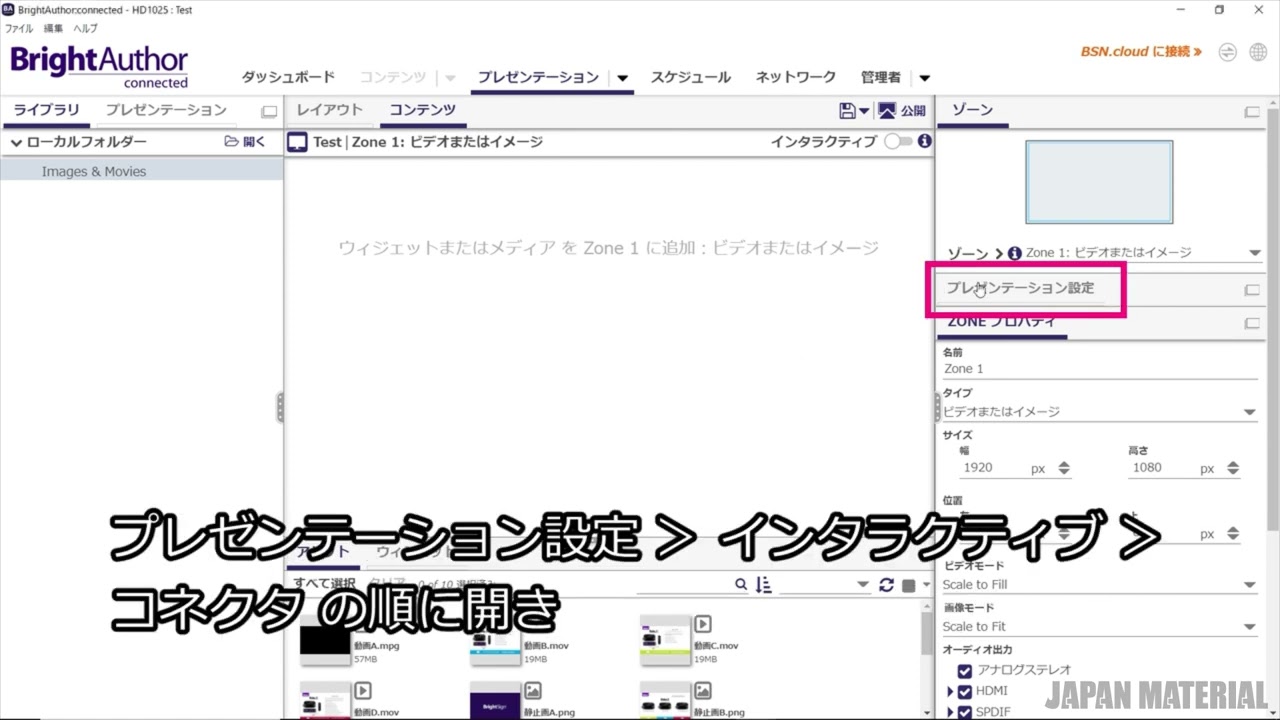Switch to the ライブラリ tab
This screenshot has height=720, width=1280.
(46, 110)
